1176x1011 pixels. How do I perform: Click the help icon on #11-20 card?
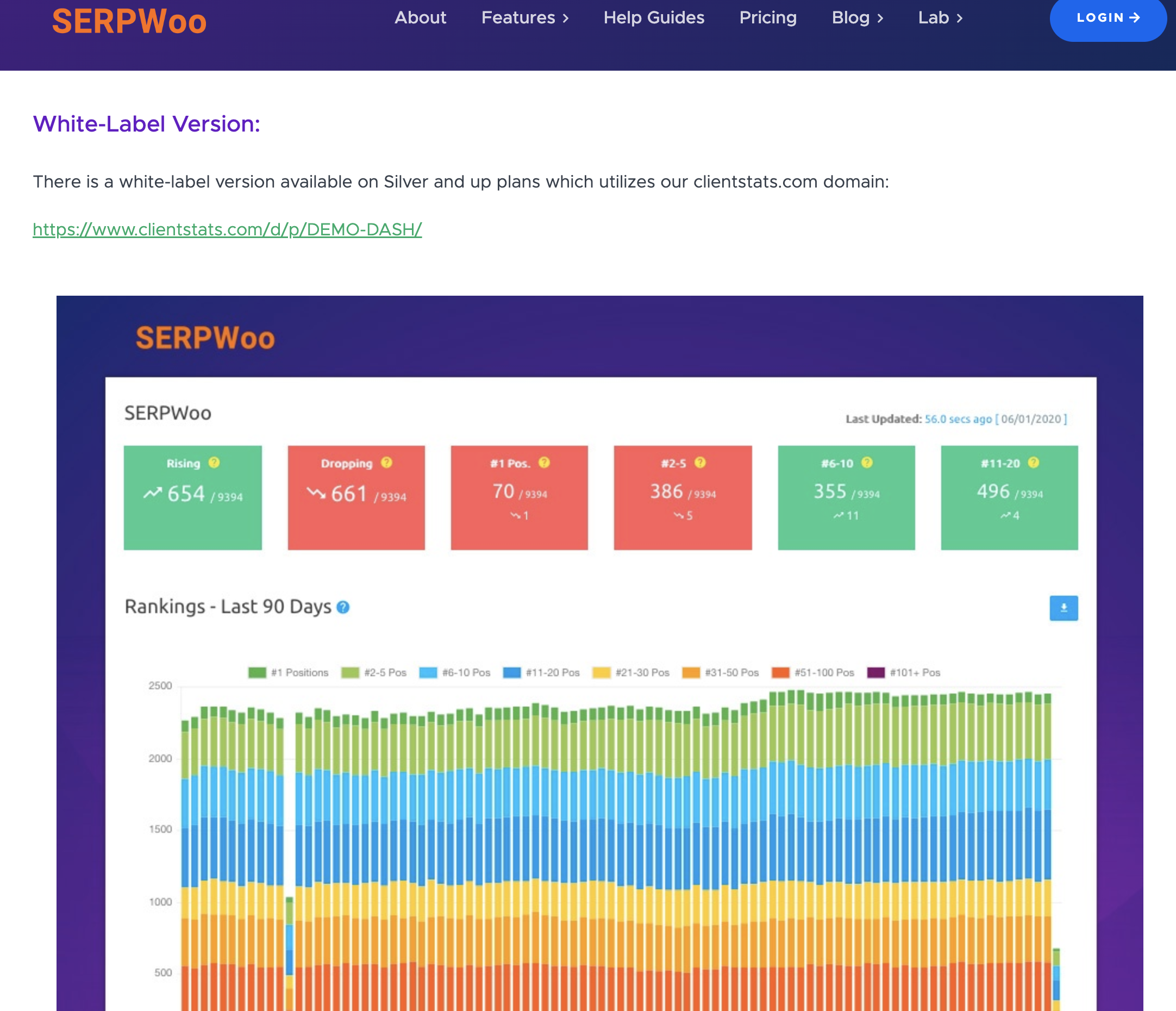point(1034,463)
